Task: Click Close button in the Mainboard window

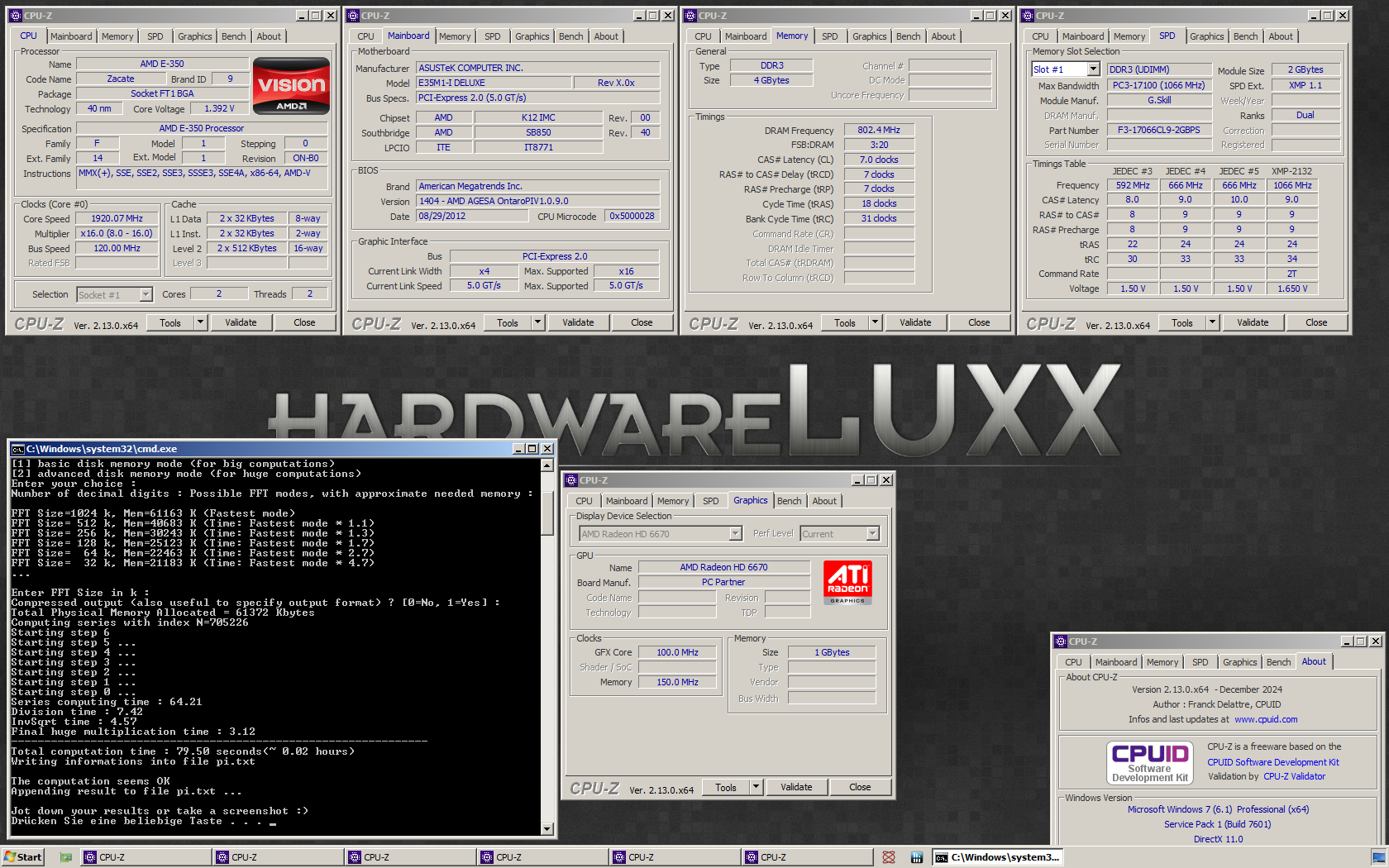Action: pos(642,322)
